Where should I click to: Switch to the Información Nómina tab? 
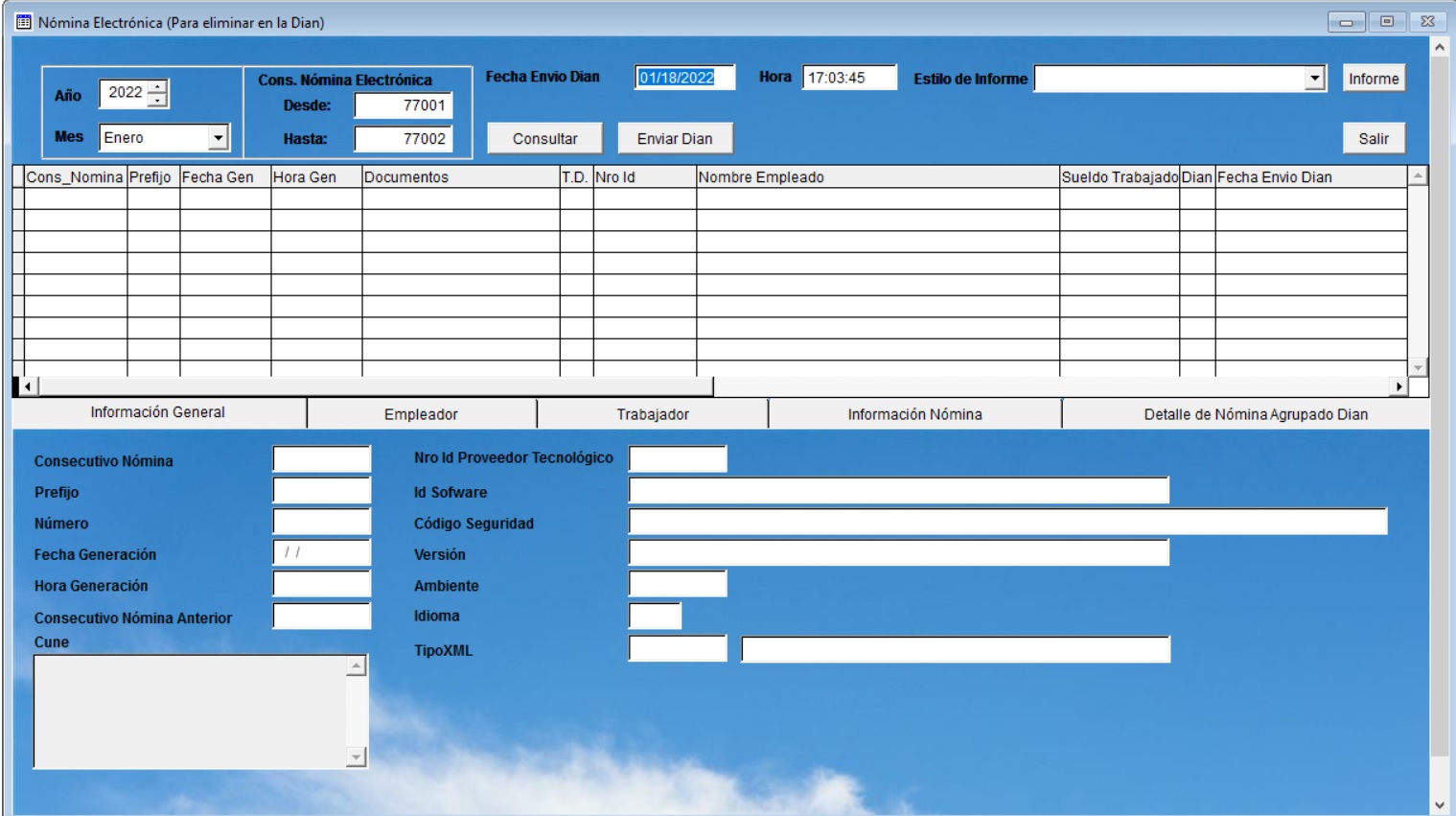tap(914, 414)
